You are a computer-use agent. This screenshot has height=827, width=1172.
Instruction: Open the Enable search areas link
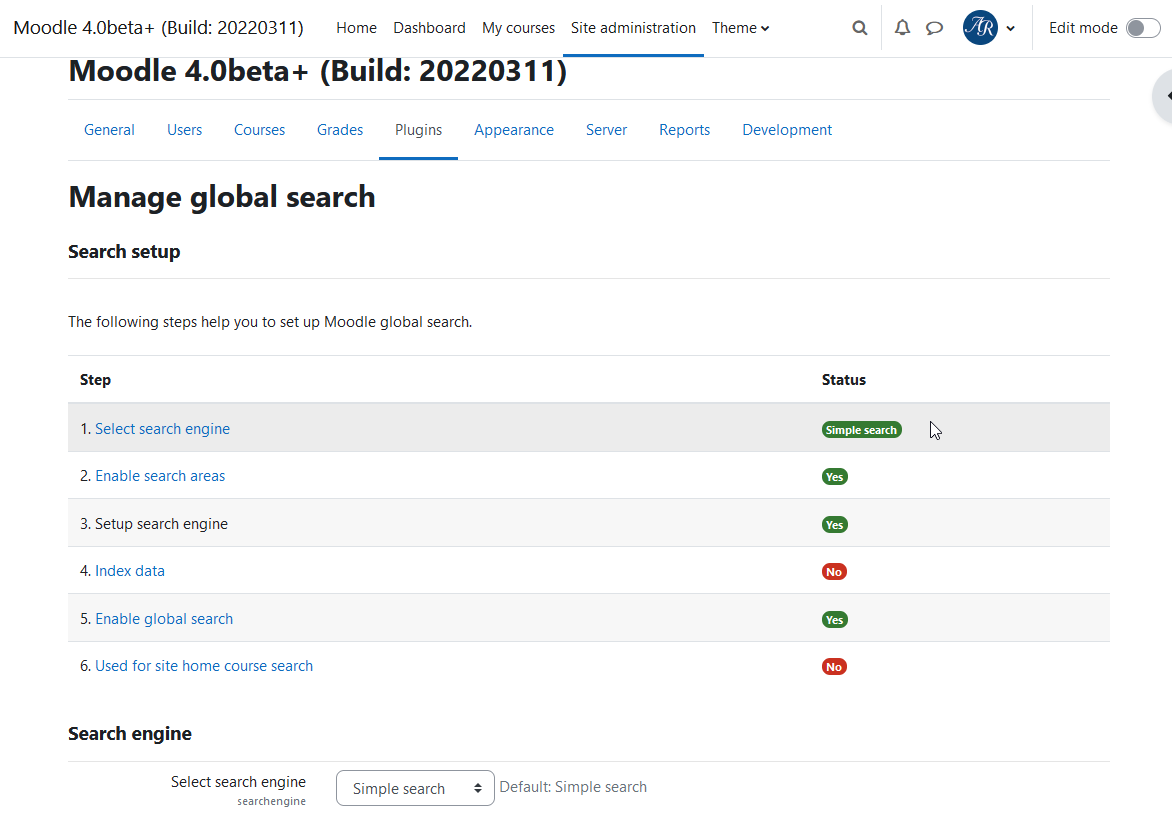point(160,476)
